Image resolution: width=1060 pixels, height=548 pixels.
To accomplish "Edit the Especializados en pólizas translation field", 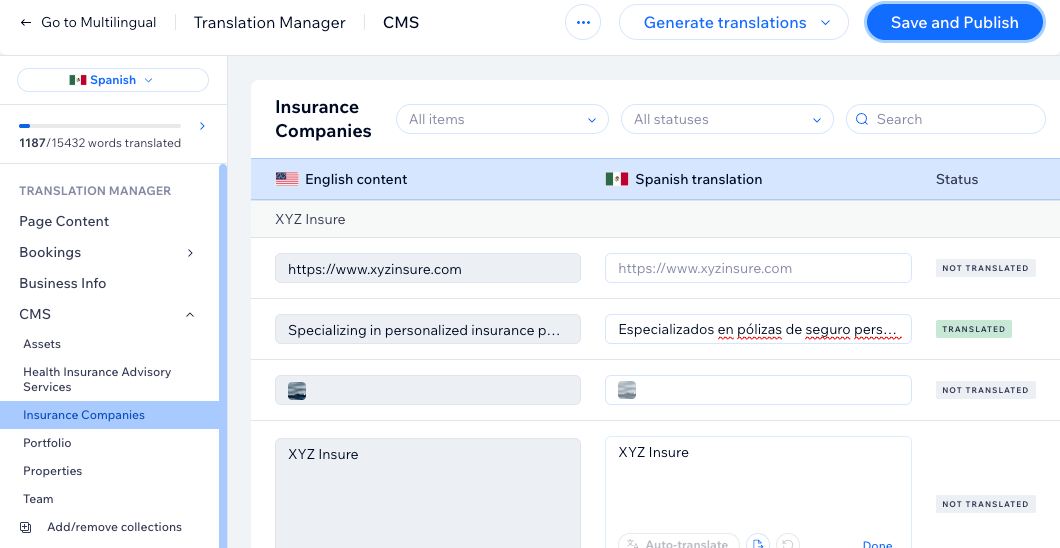I will [x=758, y=329].
